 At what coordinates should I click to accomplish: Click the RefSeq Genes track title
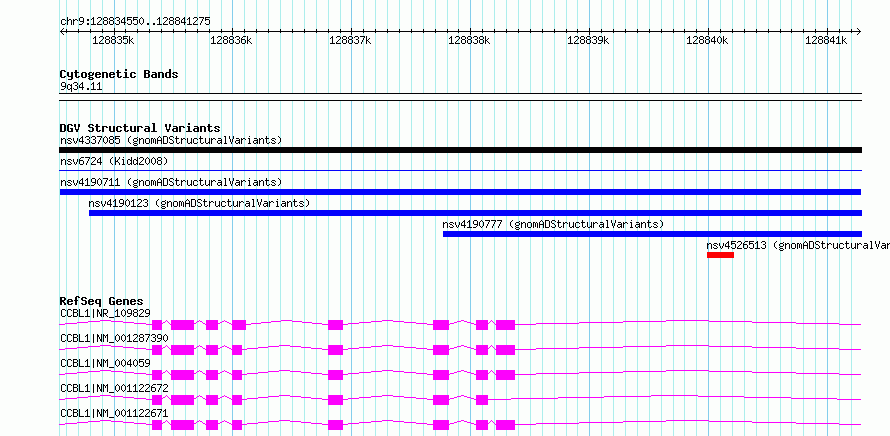[x=102, y=301]
